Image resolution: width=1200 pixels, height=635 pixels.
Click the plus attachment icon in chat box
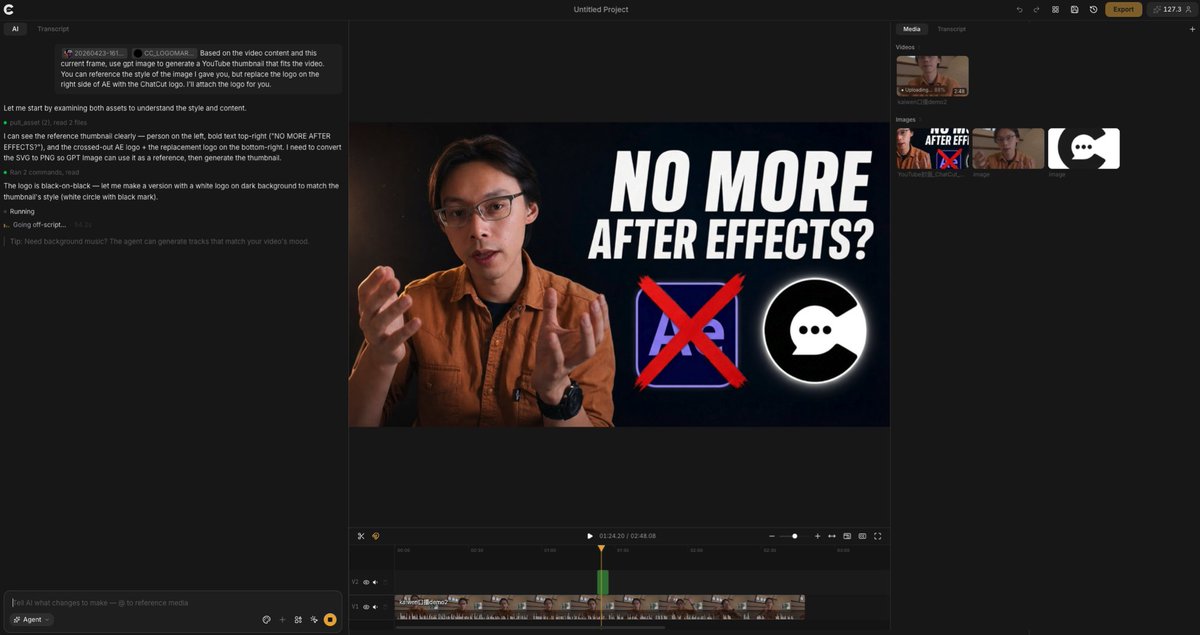point(282,619)
